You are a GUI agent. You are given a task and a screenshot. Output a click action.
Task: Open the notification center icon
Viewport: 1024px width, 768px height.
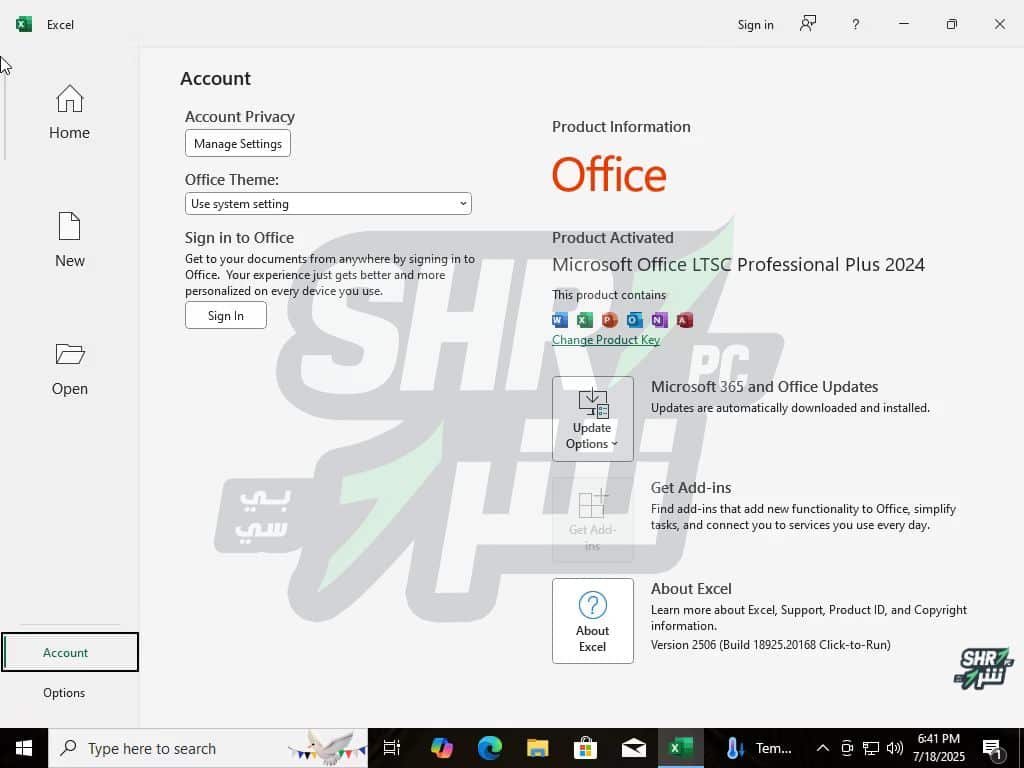(993, 748)
